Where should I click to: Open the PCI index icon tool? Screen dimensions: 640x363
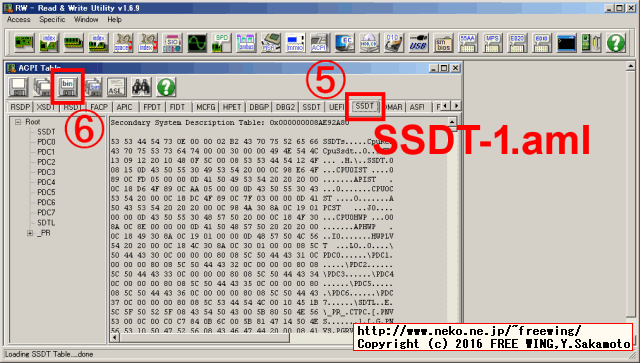point(49,42)
